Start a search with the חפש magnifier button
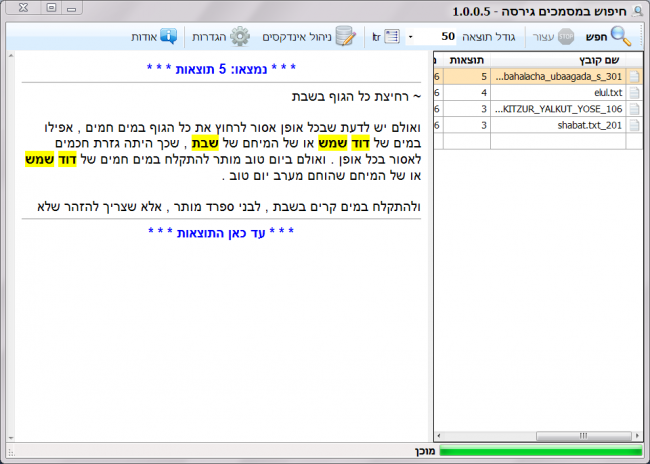 [609, 36]
